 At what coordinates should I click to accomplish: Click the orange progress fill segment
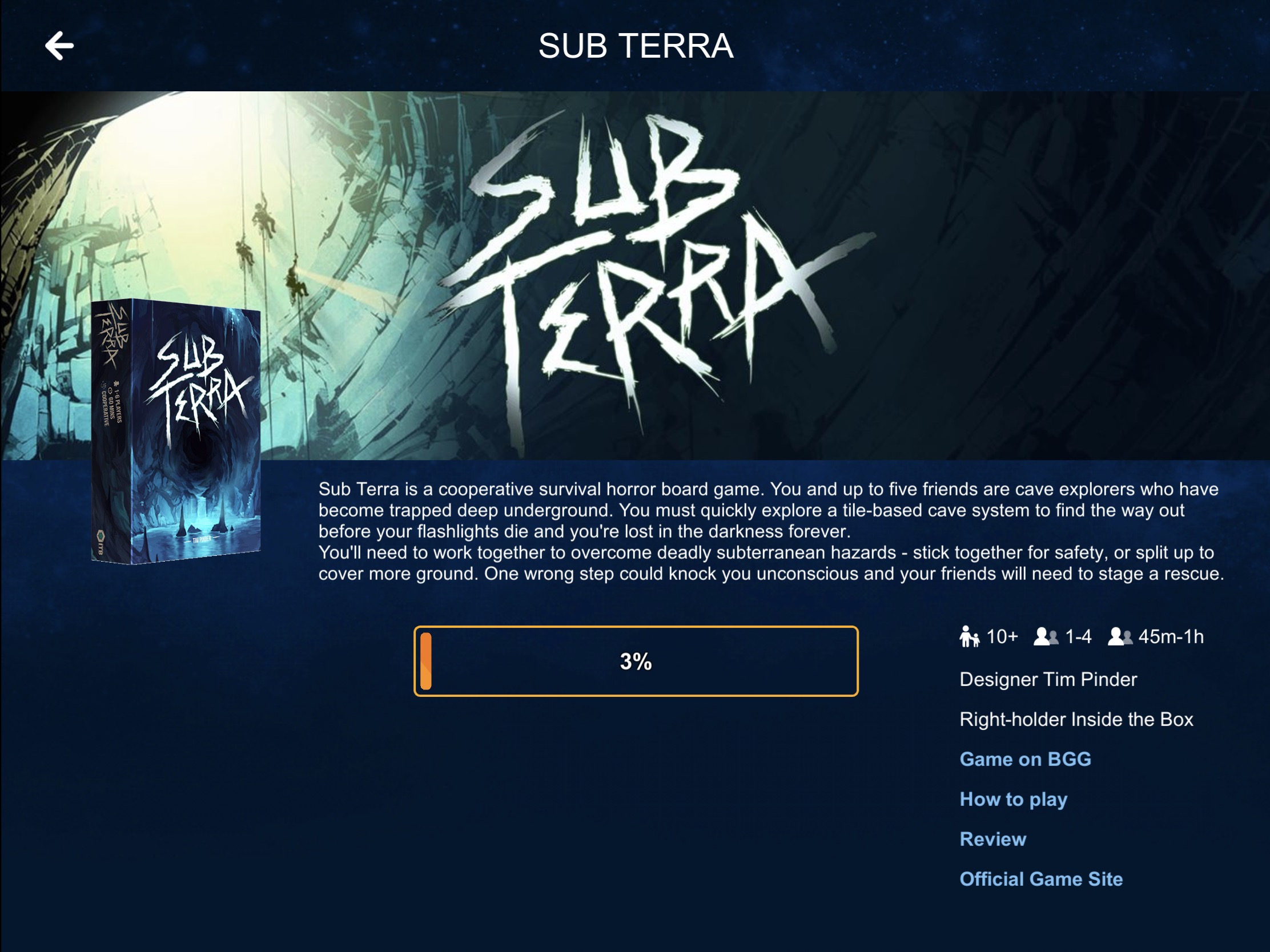coord(426,661)
